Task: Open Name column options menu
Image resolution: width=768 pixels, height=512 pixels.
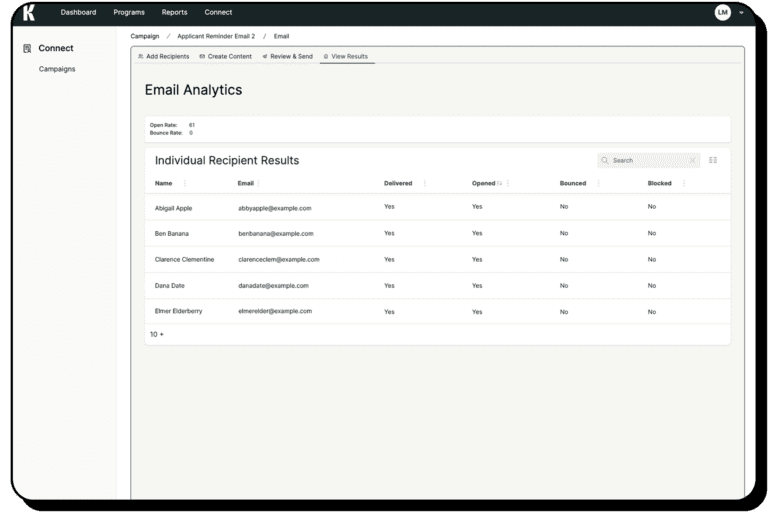Action: click(185, 183)
